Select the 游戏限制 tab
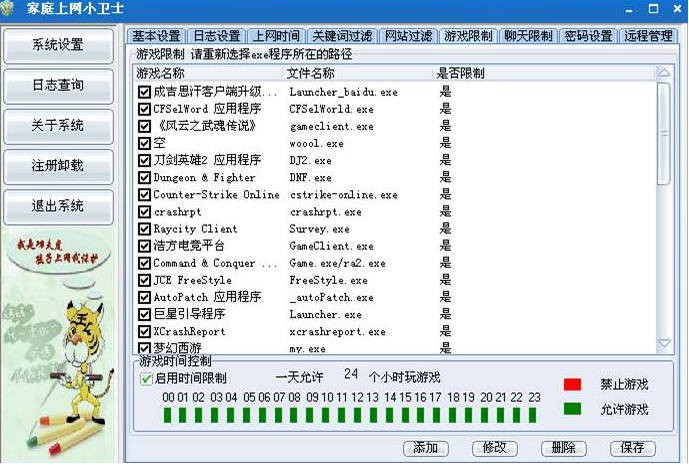 468,36
